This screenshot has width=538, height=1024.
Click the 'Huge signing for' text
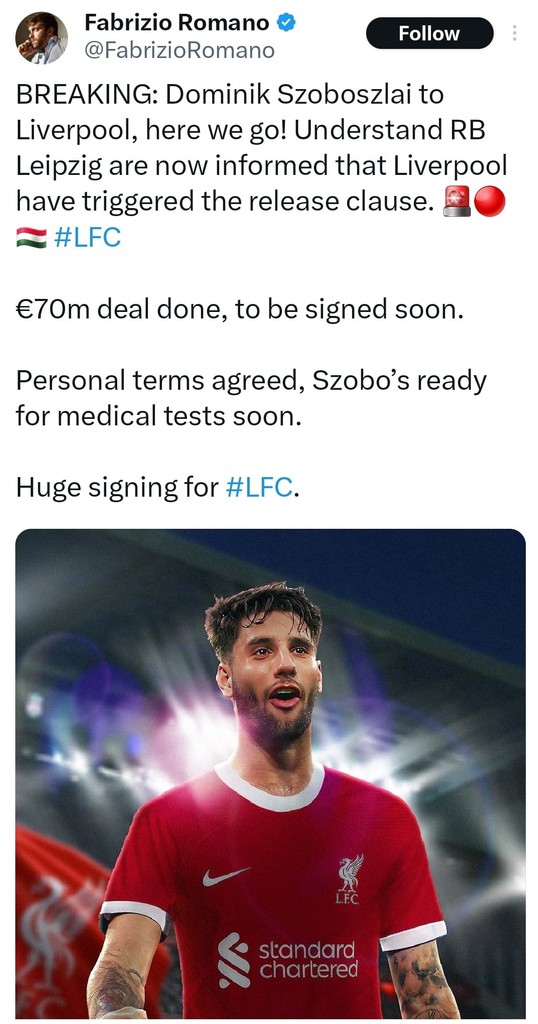118,488
